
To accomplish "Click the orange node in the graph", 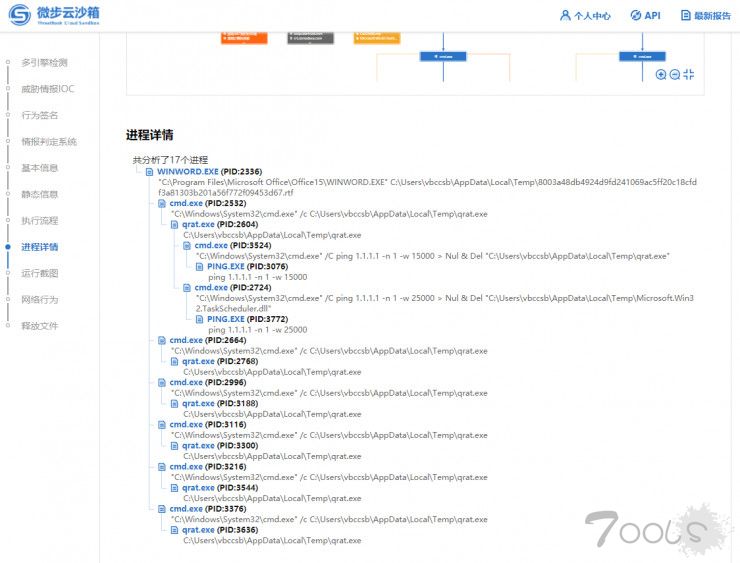I will click(244, 38).
